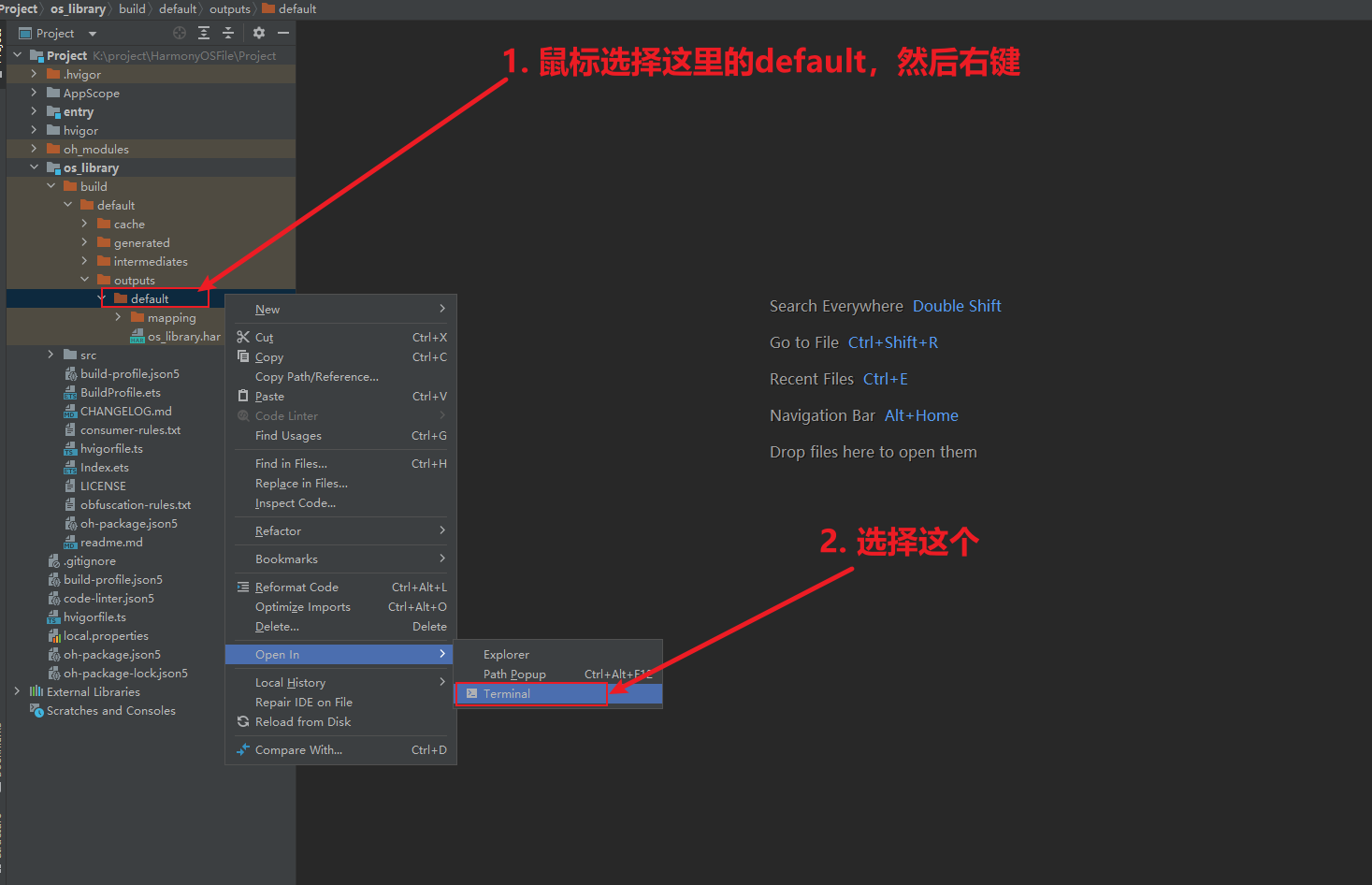Image resolution: width=1372 pixels, height=885 pixels.
Task: Click the Collapse All icon in Project toolbar
Action: [228, 33]
